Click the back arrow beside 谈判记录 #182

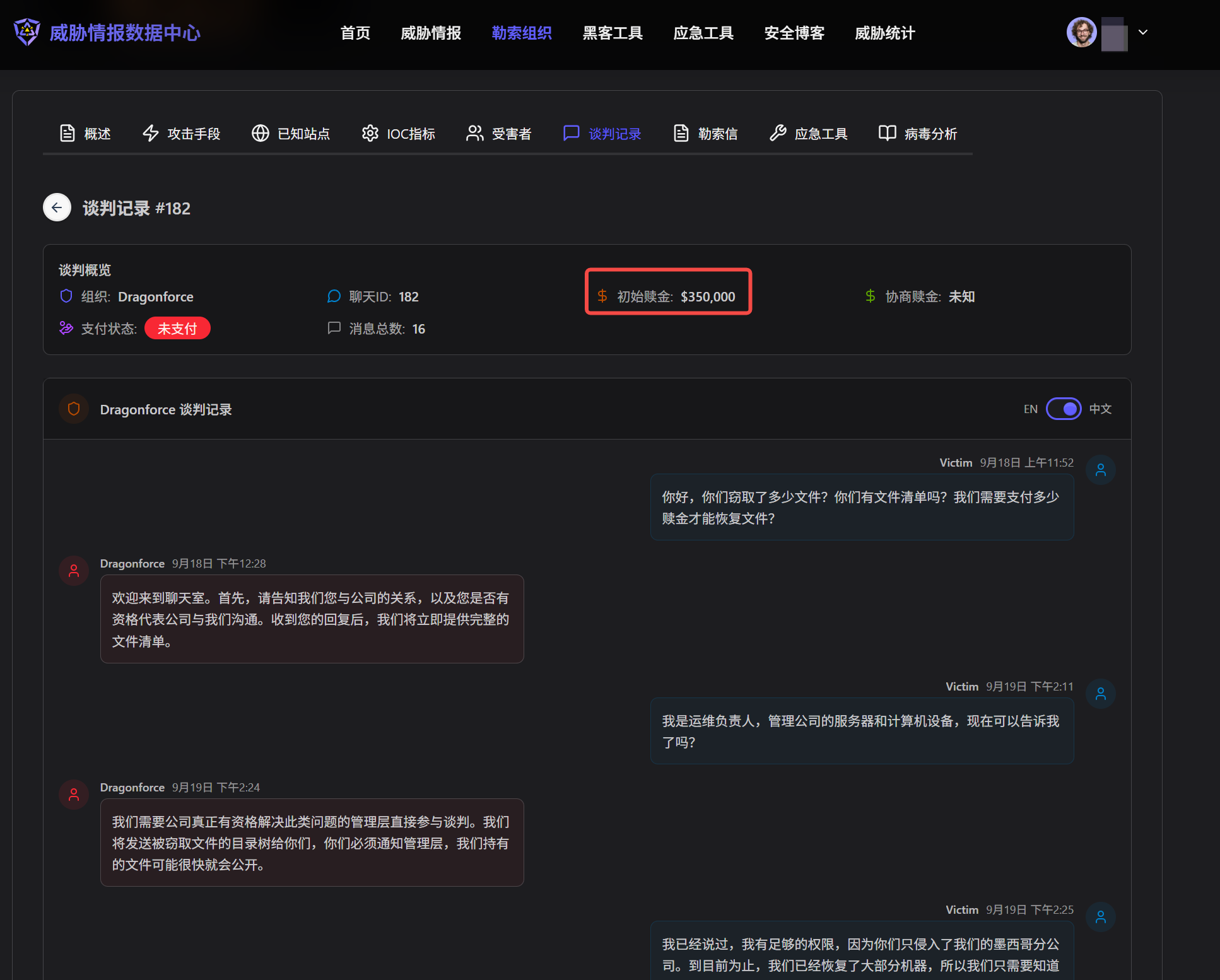(57, 207)
